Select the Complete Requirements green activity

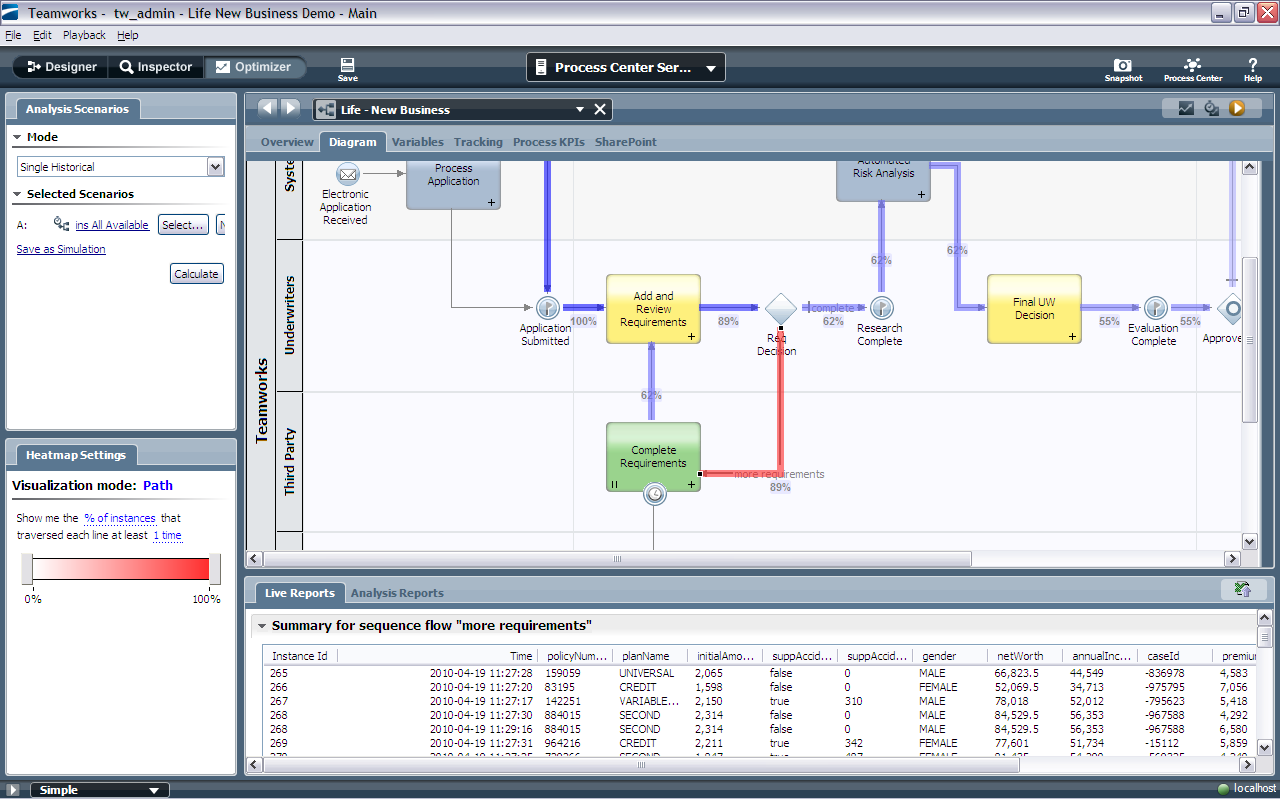click(653, 457)
